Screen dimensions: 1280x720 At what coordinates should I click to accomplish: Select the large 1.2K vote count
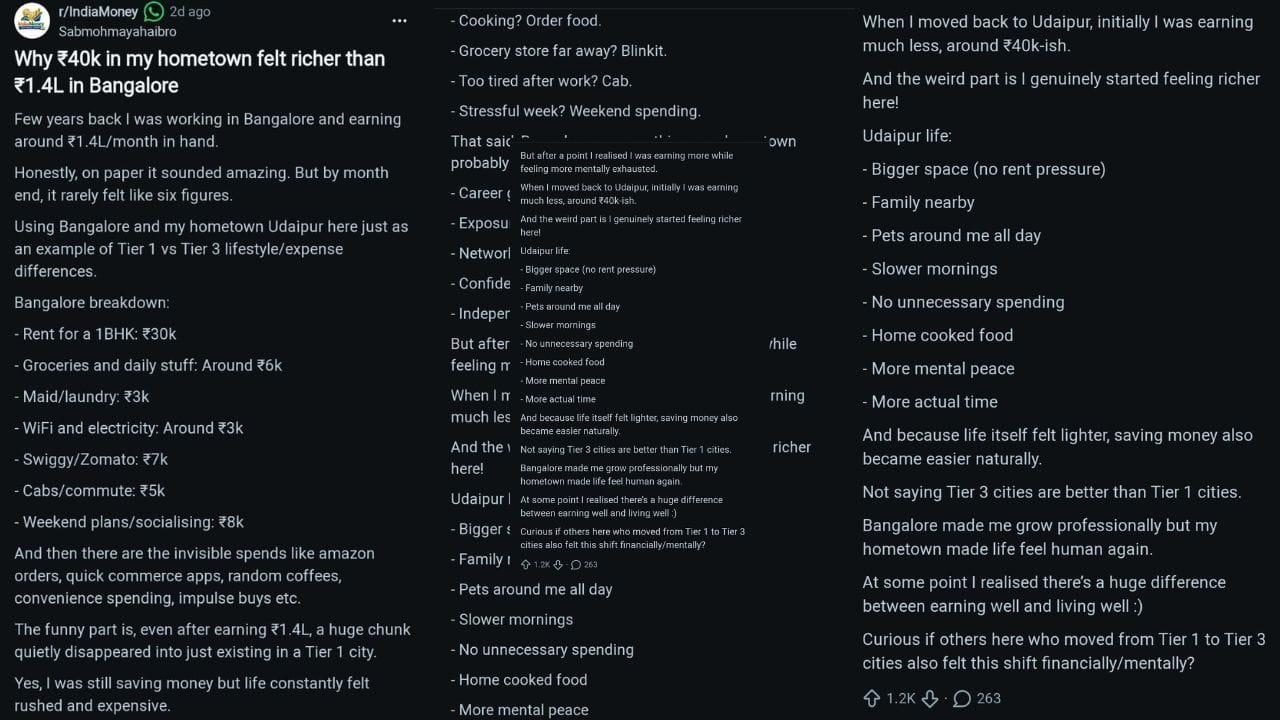click(x=901, y=698)
